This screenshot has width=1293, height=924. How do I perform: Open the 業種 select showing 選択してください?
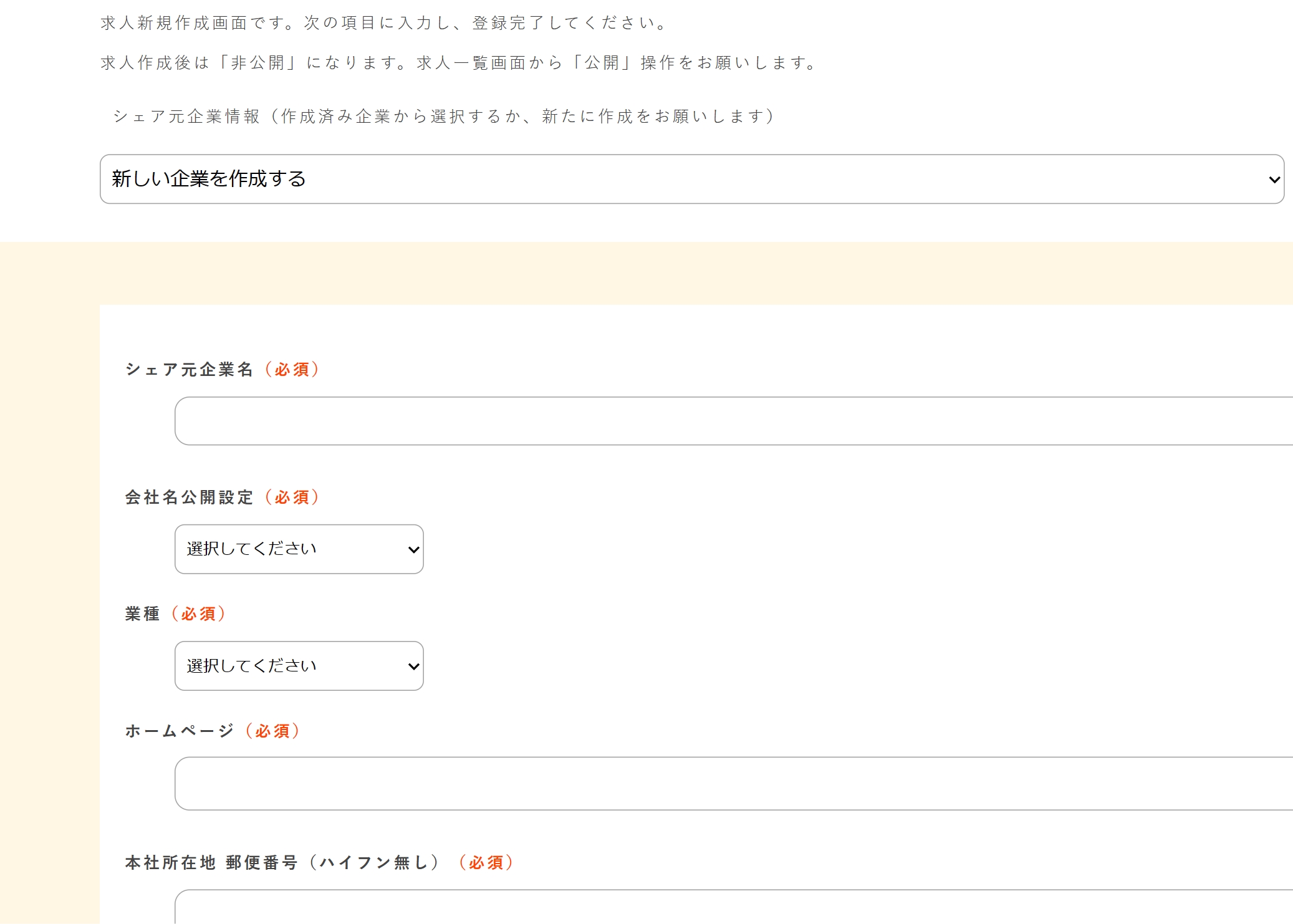[299, 666]
